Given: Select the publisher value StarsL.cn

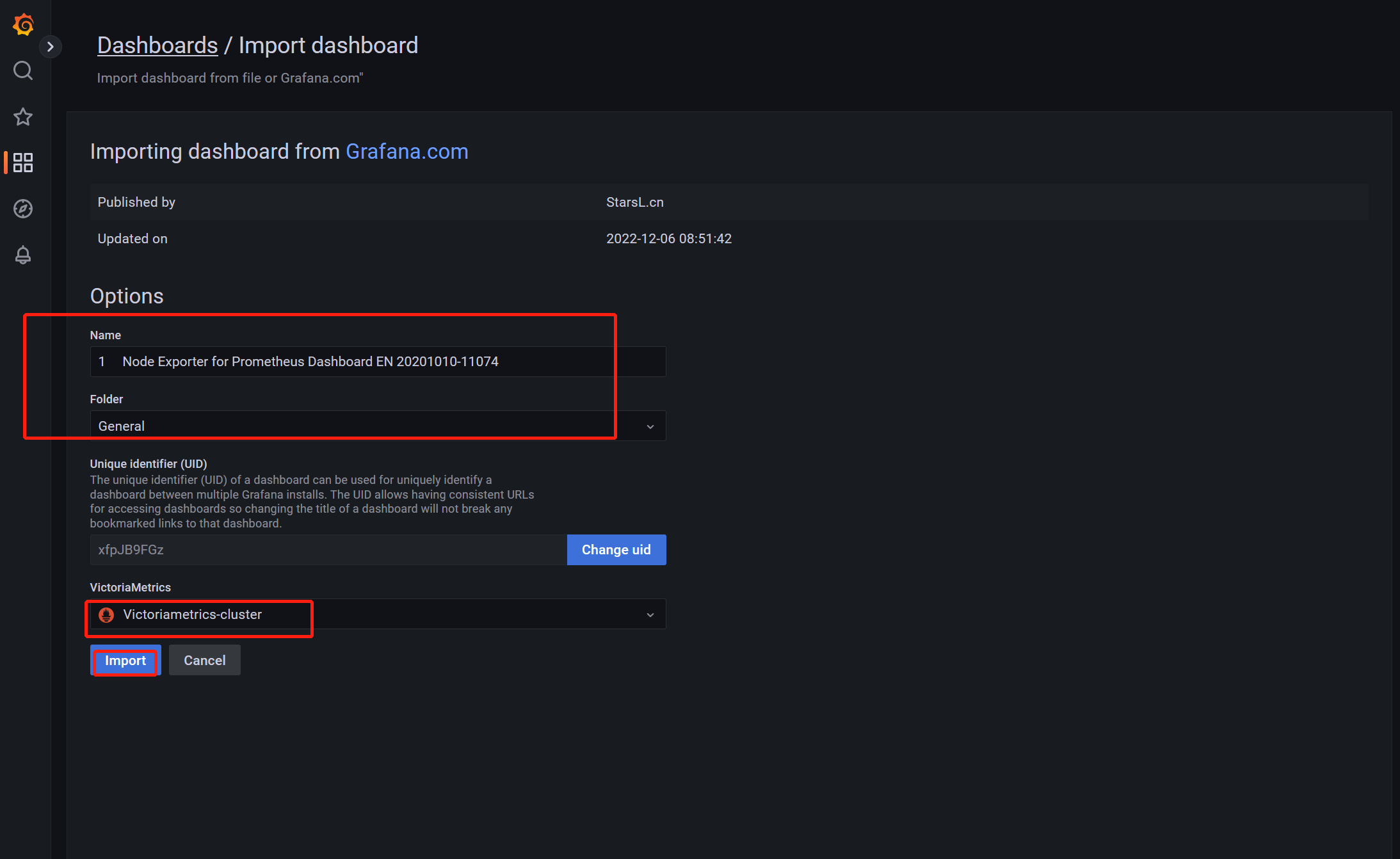Looking at the screenshot, I should coord(635,202).
